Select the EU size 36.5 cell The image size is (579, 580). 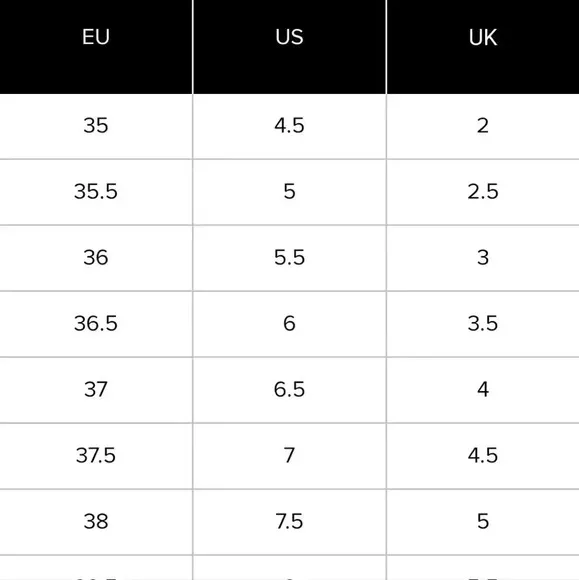[96, 323]
